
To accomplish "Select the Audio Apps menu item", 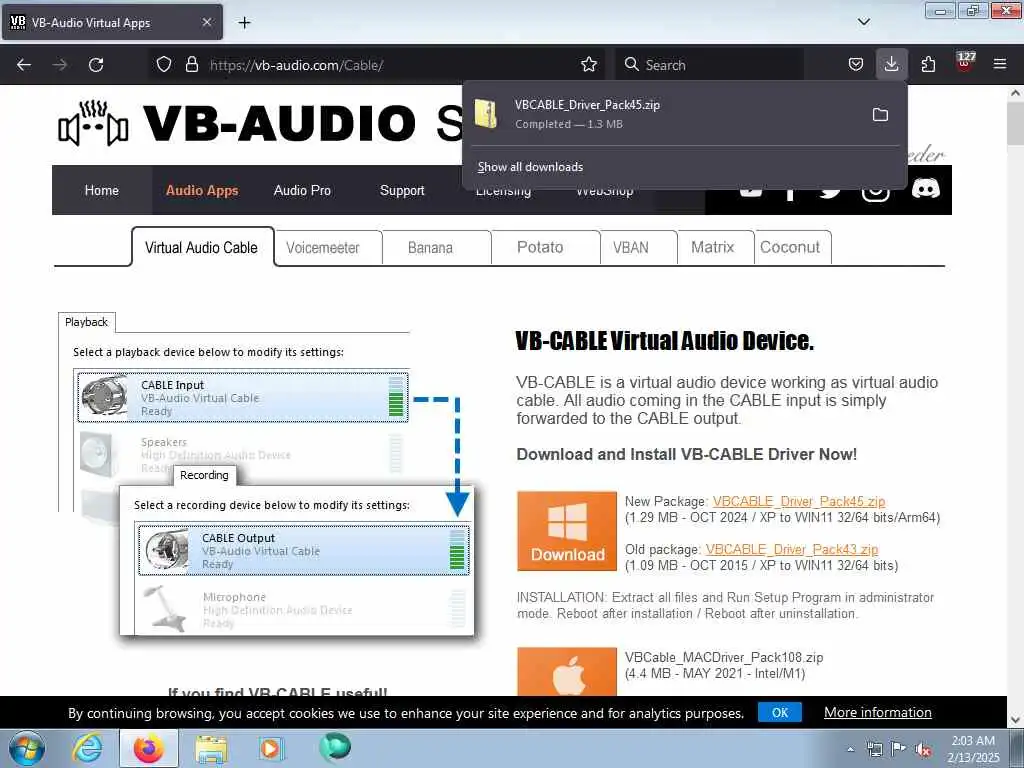I will tap(202, 190).
